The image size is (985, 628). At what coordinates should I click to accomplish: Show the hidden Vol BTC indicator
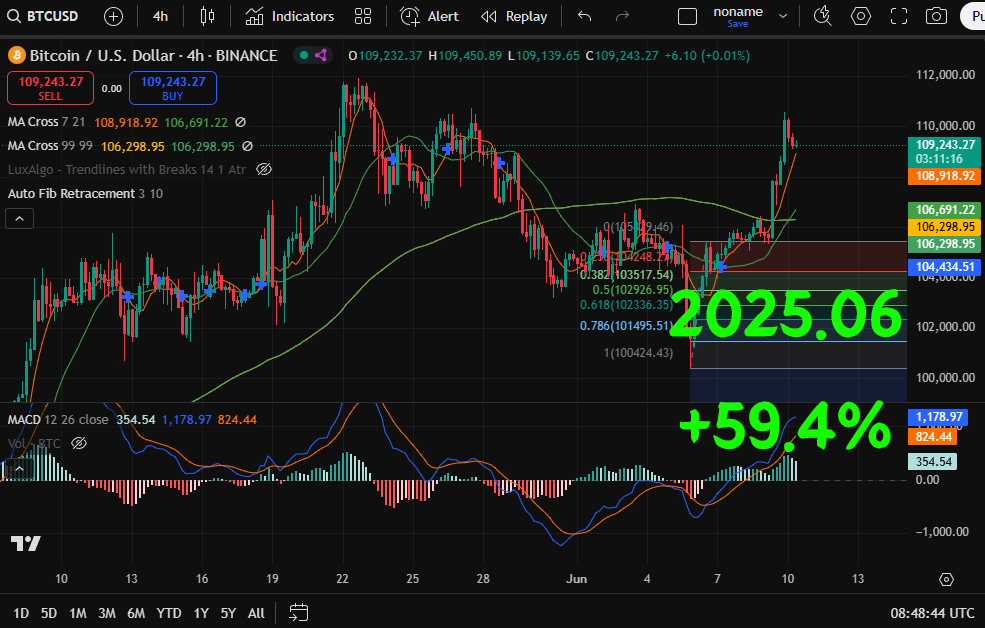click(79, 443)
